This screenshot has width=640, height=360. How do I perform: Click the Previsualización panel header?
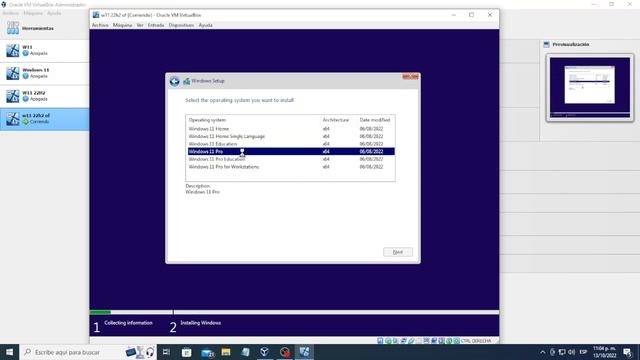click(570, 44)
